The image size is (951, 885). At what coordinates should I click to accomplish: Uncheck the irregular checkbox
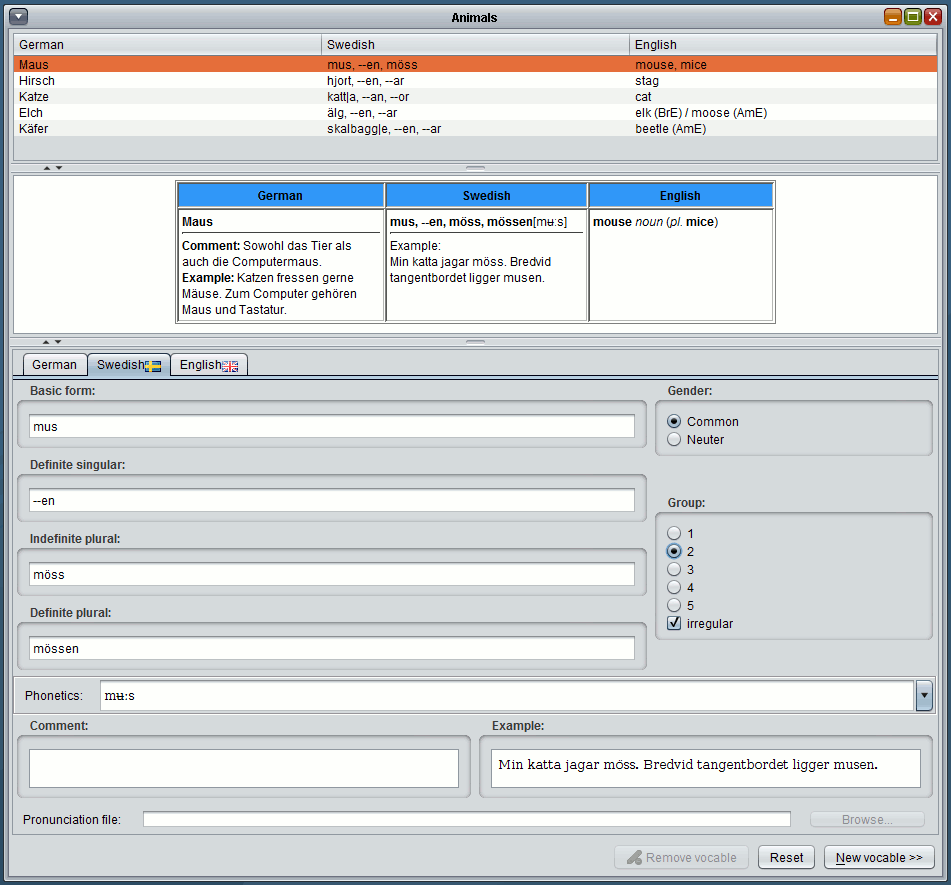coord(674,623)
